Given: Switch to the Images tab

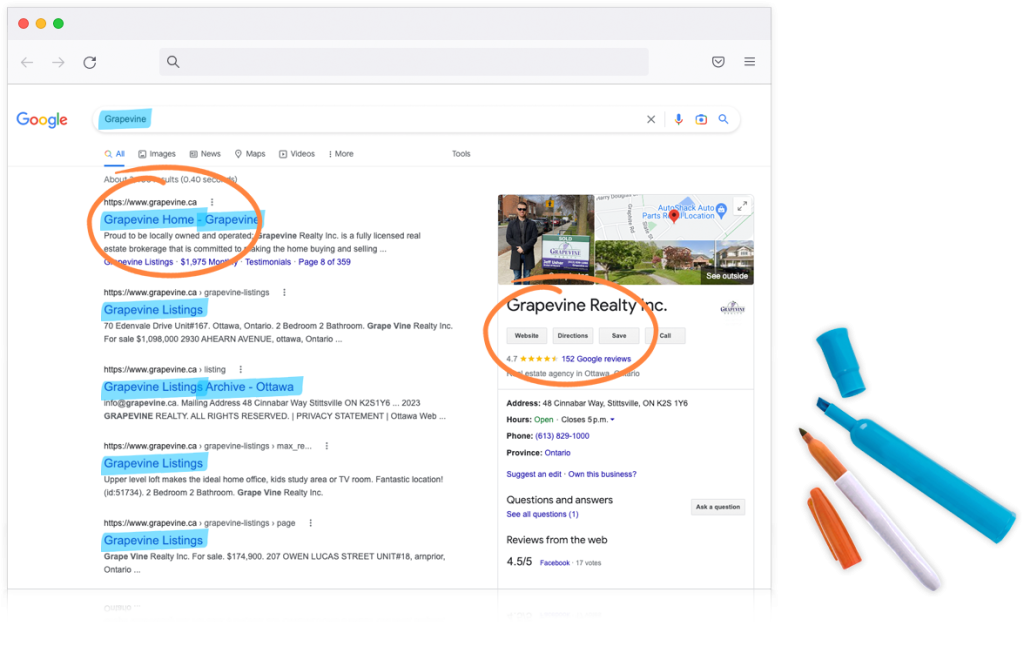Looking at the screenshot, I should tap(156, 154).
